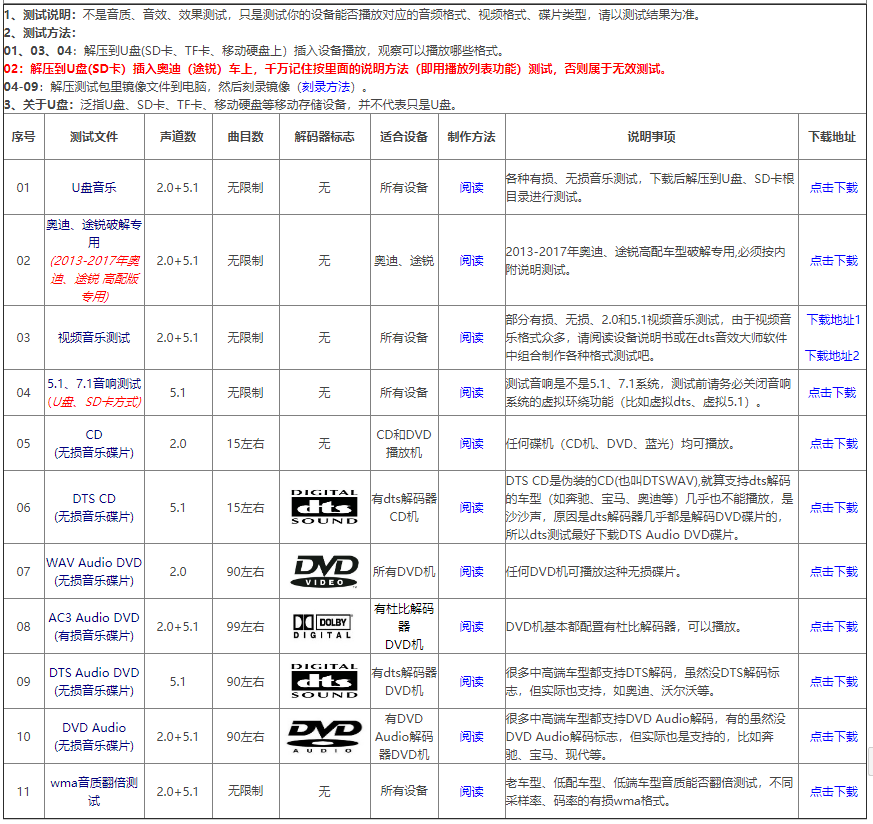The width and height of the screenshot is (873, 824).
Task: Open the 刻录方法 link in the instructions
Action: (x=326, y=87)
